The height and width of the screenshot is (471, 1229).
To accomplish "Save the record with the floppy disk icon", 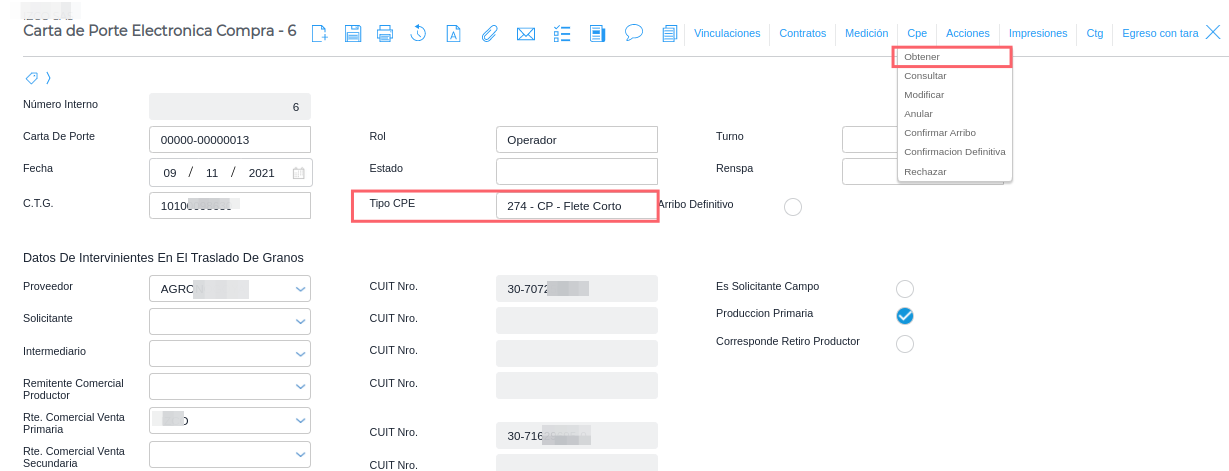I will (353, 34).
